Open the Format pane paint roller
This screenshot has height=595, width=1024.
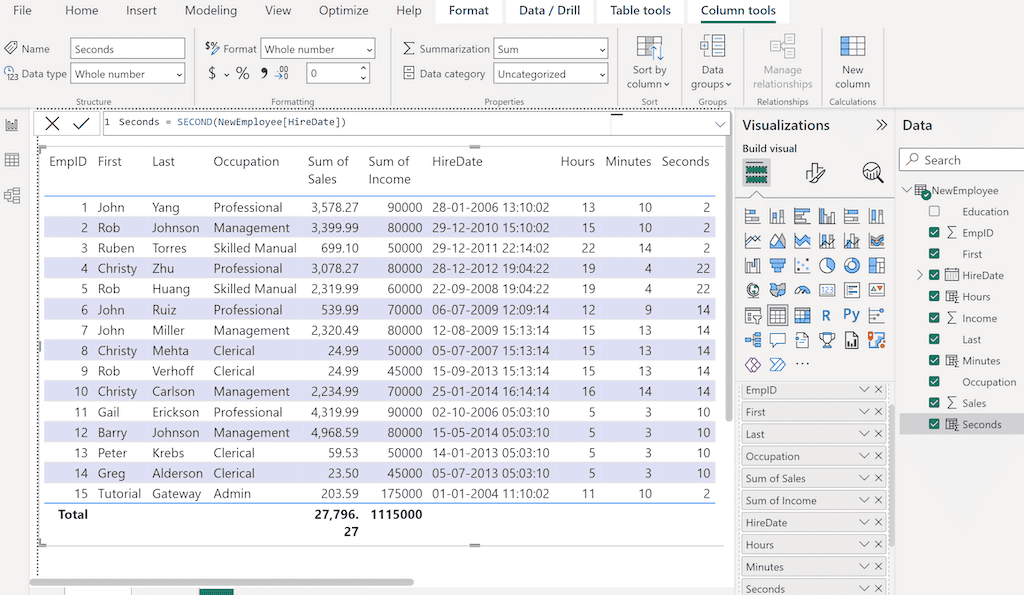click(x=814, y=173)
